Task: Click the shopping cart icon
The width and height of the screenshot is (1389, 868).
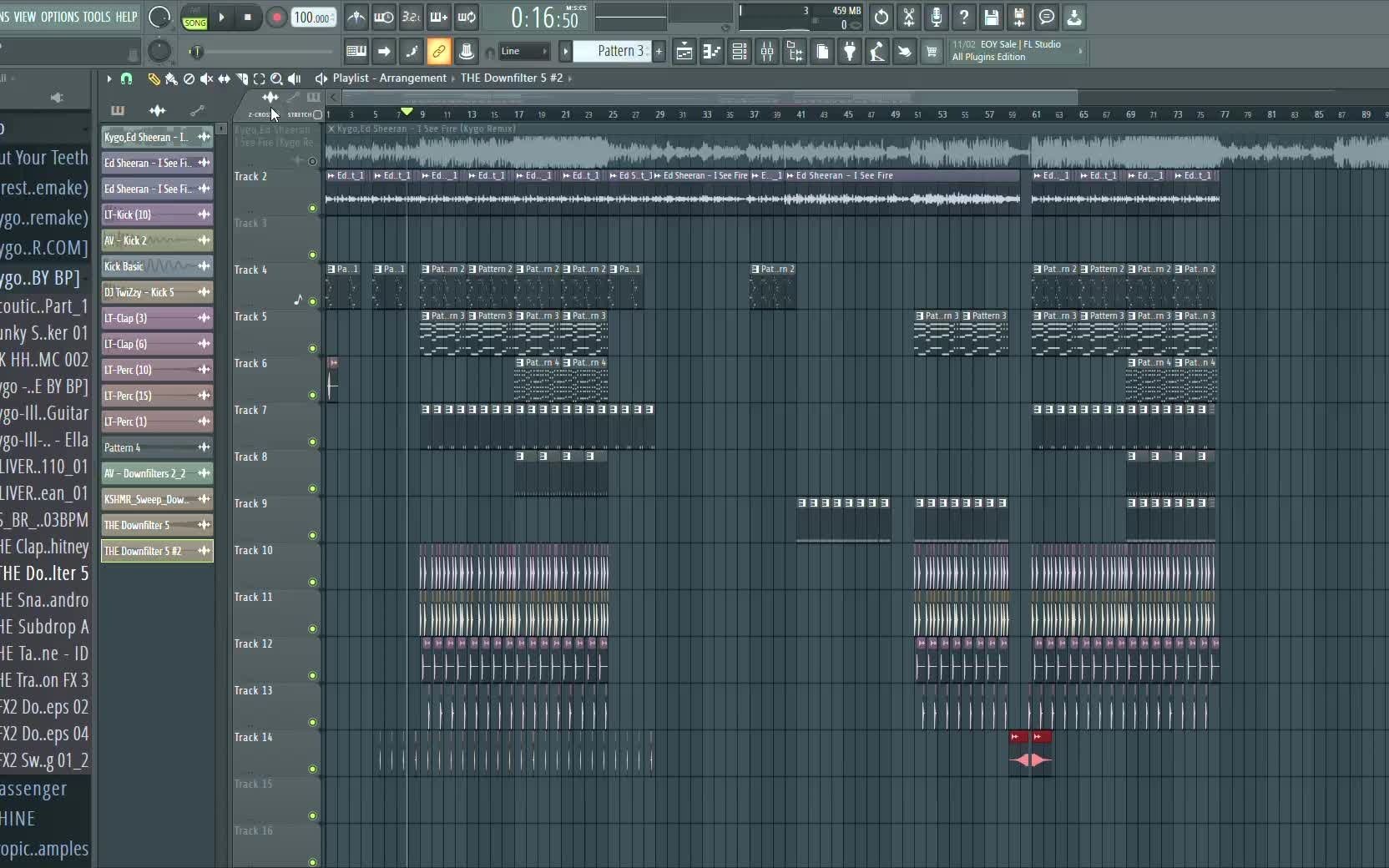Action: point(932,52)
